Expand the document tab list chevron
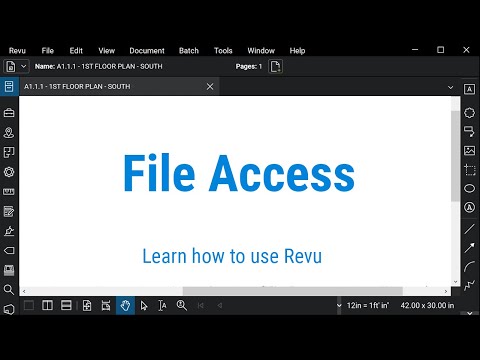The height and width of the screenshot is (360, 480). point(450,87)
